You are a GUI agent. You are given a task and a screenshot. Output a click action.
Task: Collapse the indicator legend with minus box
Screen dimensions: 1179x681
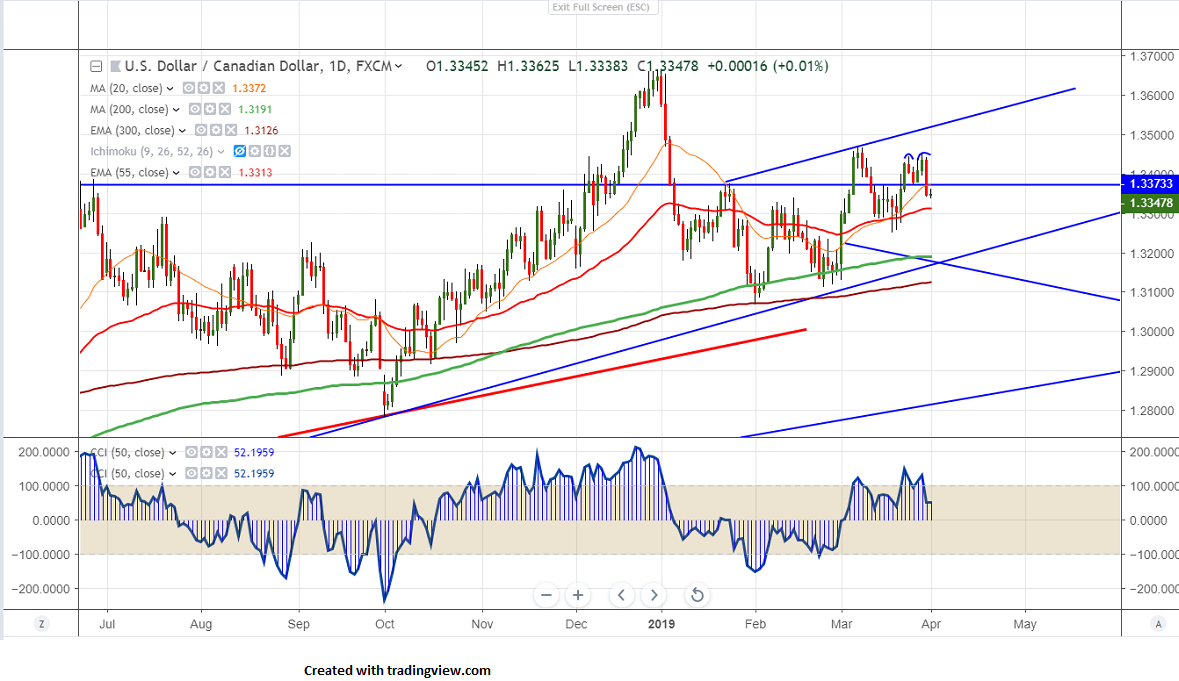(x=96, y=66)
